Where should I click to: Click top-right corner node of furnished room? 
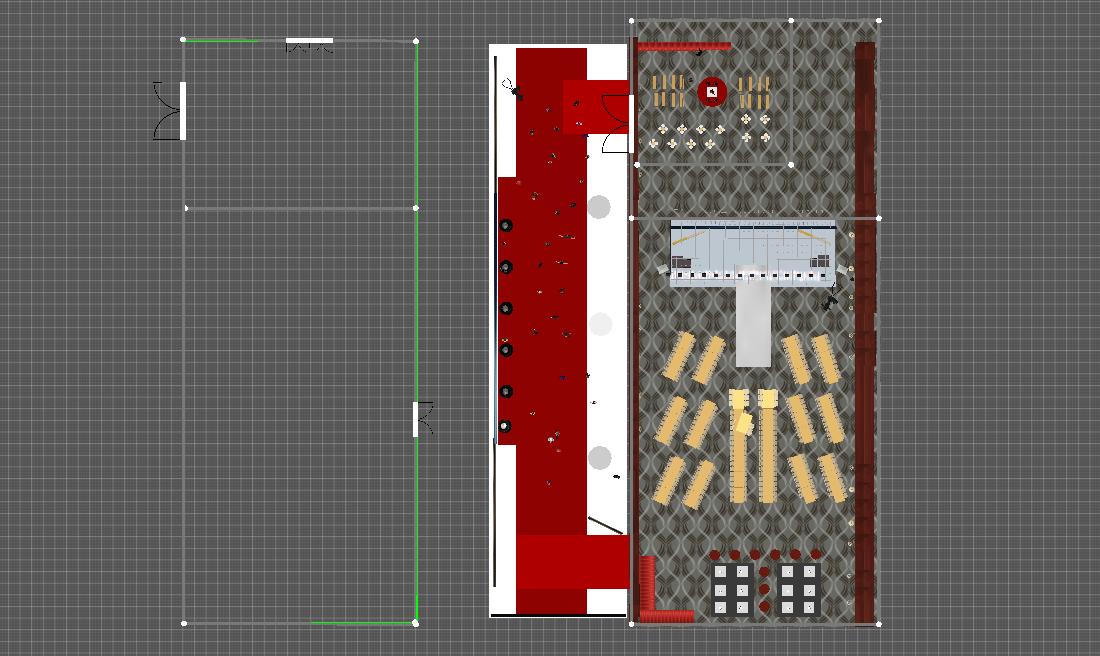pos(879,19)
